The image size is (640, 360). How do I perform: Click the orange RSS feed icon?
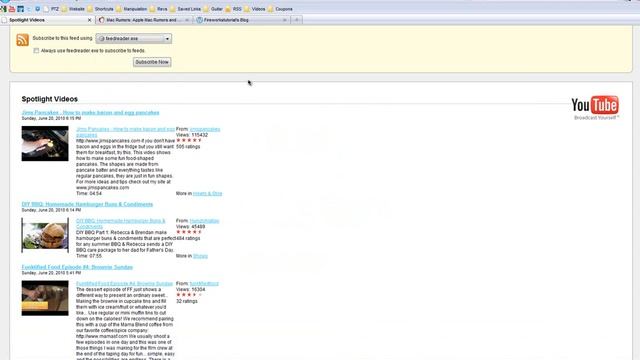point(22,40)
